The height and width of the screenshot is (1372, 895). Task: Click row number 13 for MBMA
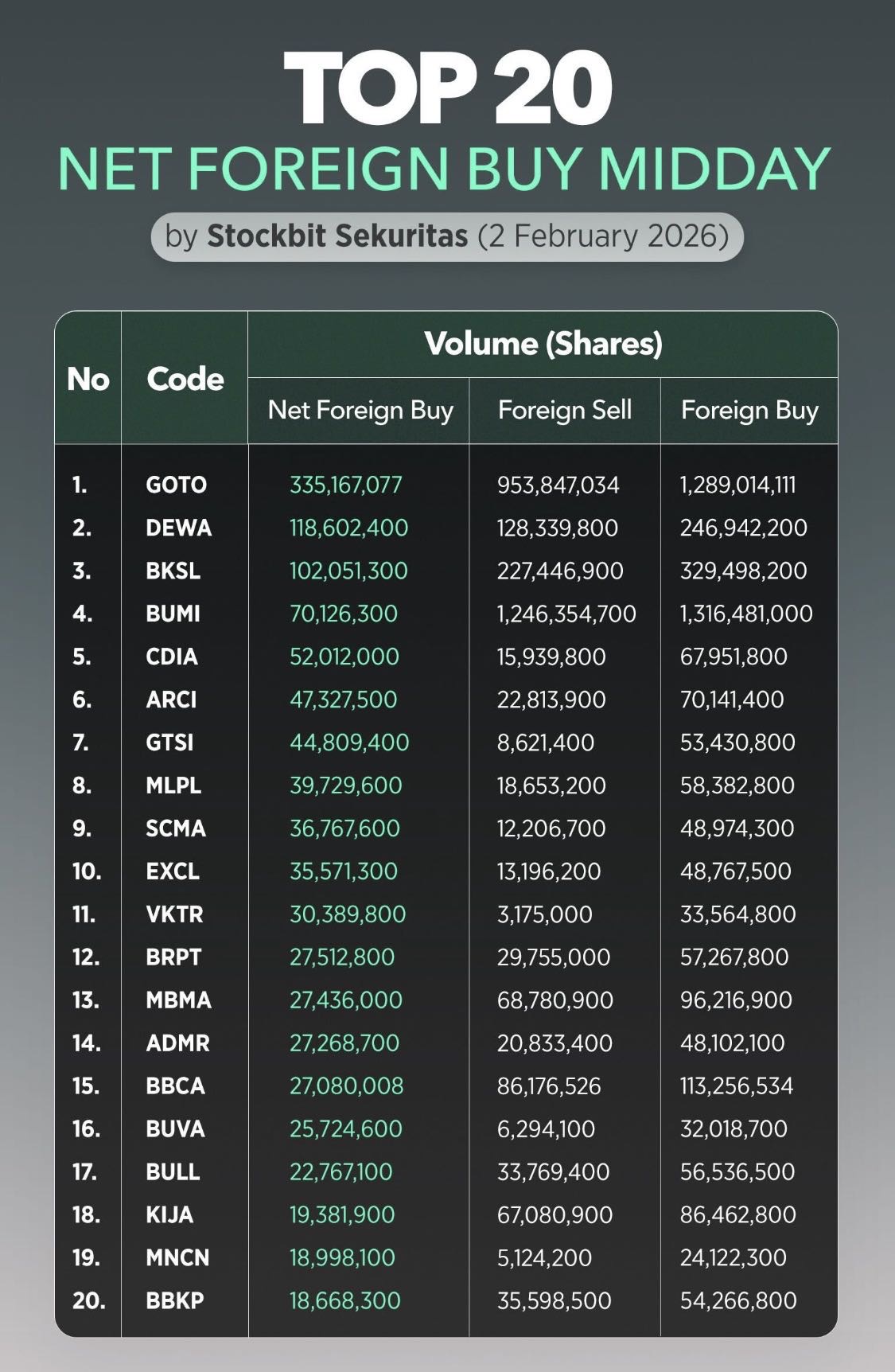[x=86, y=1000]
